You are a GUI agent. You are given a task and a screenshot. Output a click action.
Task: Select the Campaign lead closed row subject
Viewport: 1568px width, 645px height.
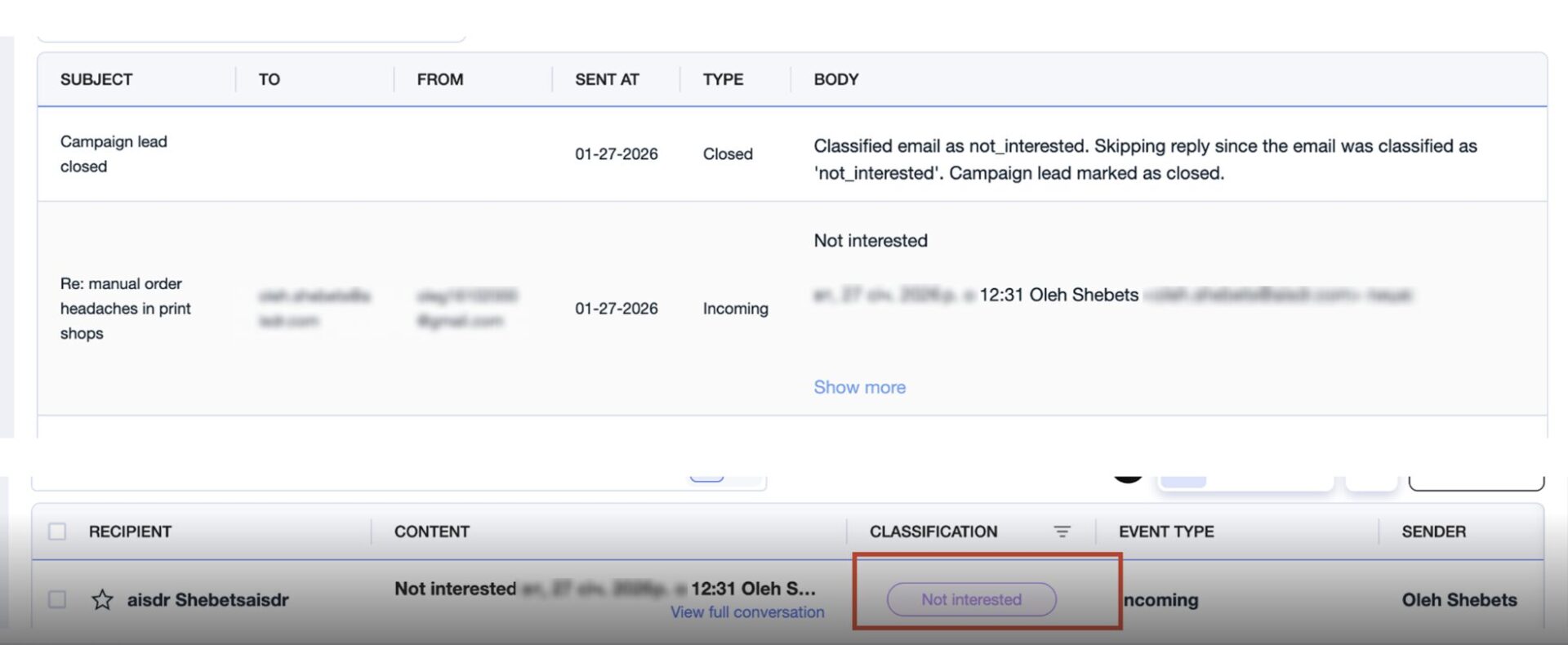113,153
